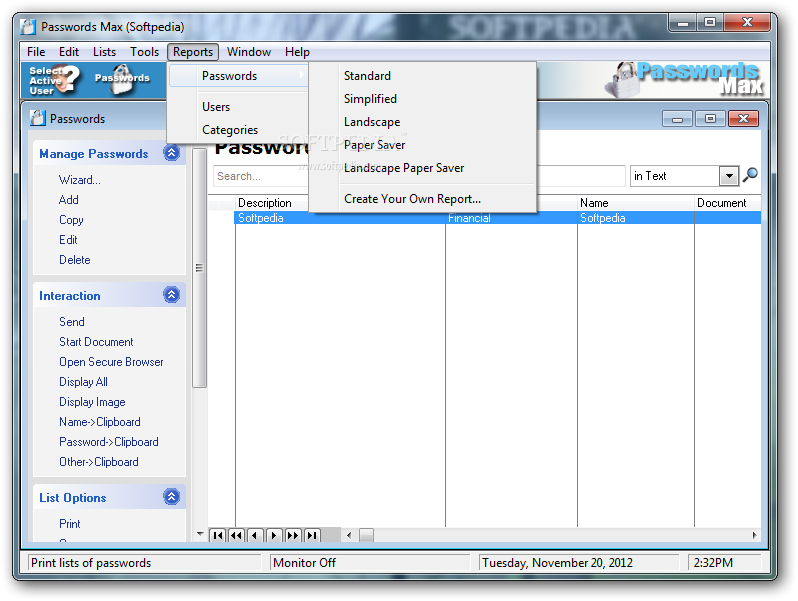
Task: Click the search magnifying glass icon
Action: pyautogui.click(x=750, y=176)
